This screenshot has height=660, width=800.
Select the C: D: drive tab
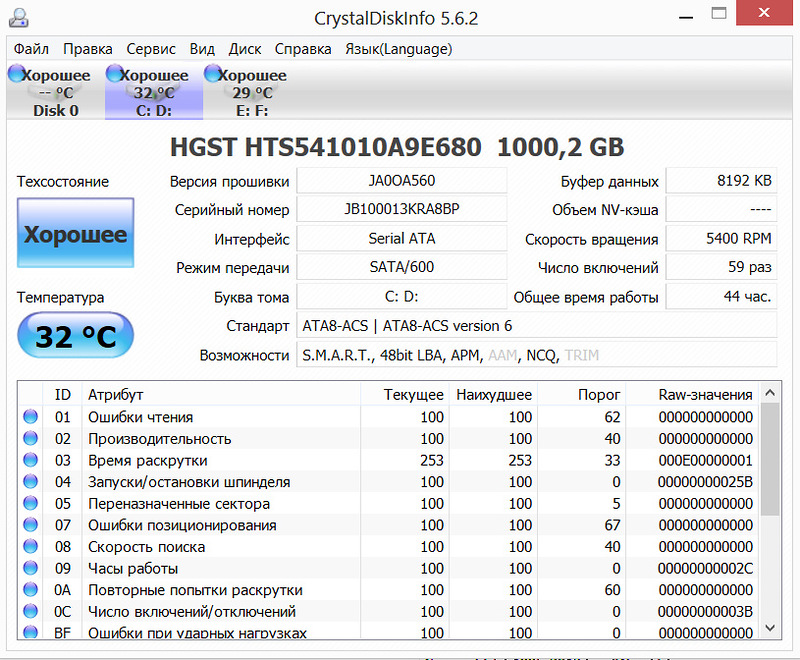coord(154,91)
